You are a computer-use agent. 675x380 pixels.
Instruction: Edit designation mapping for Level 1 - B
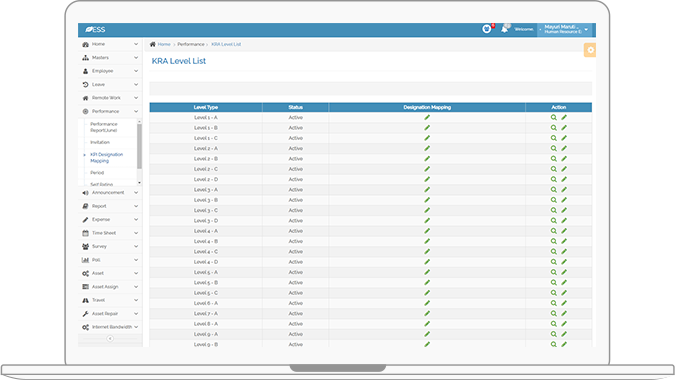427,128
